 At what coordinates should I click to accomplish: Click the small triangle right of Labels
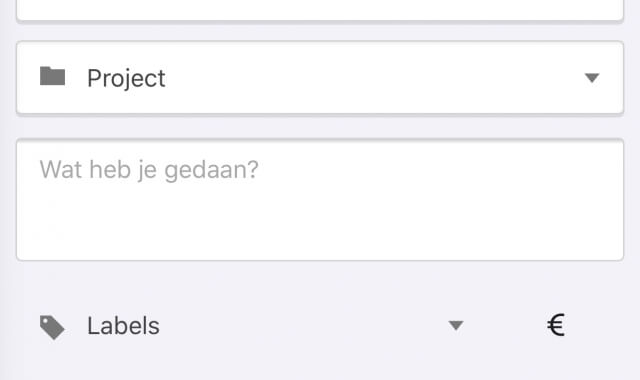pos(456,325)
